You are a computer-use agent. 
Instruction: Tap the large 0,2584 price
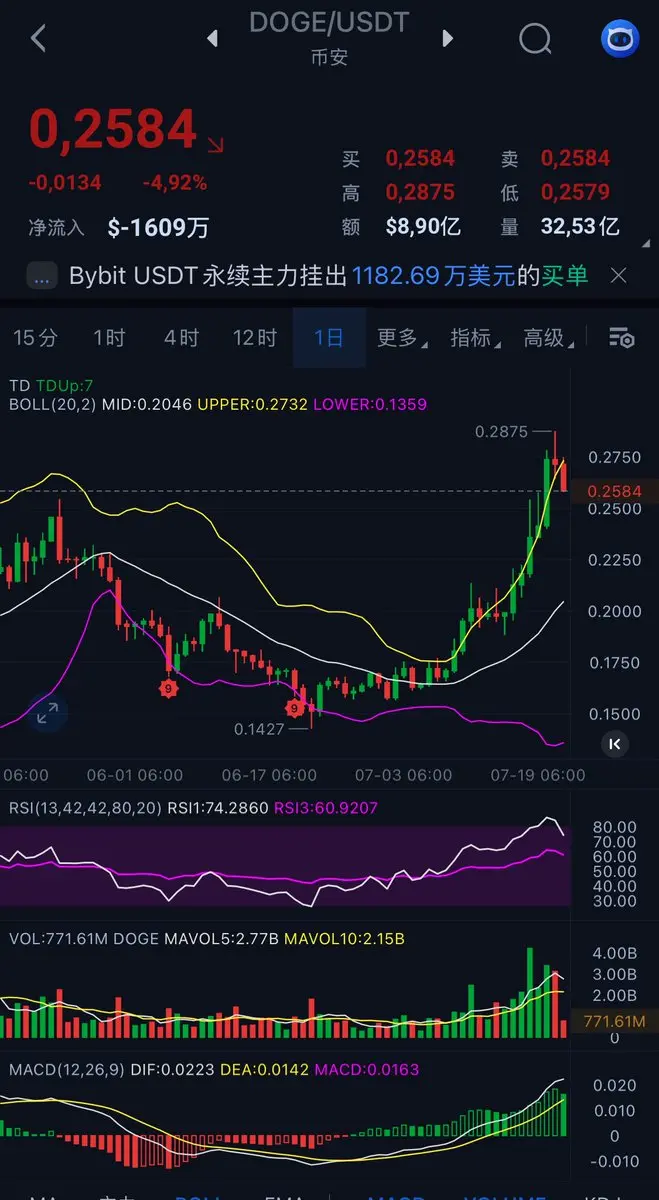pyautogui.click(x=113, y=129)
